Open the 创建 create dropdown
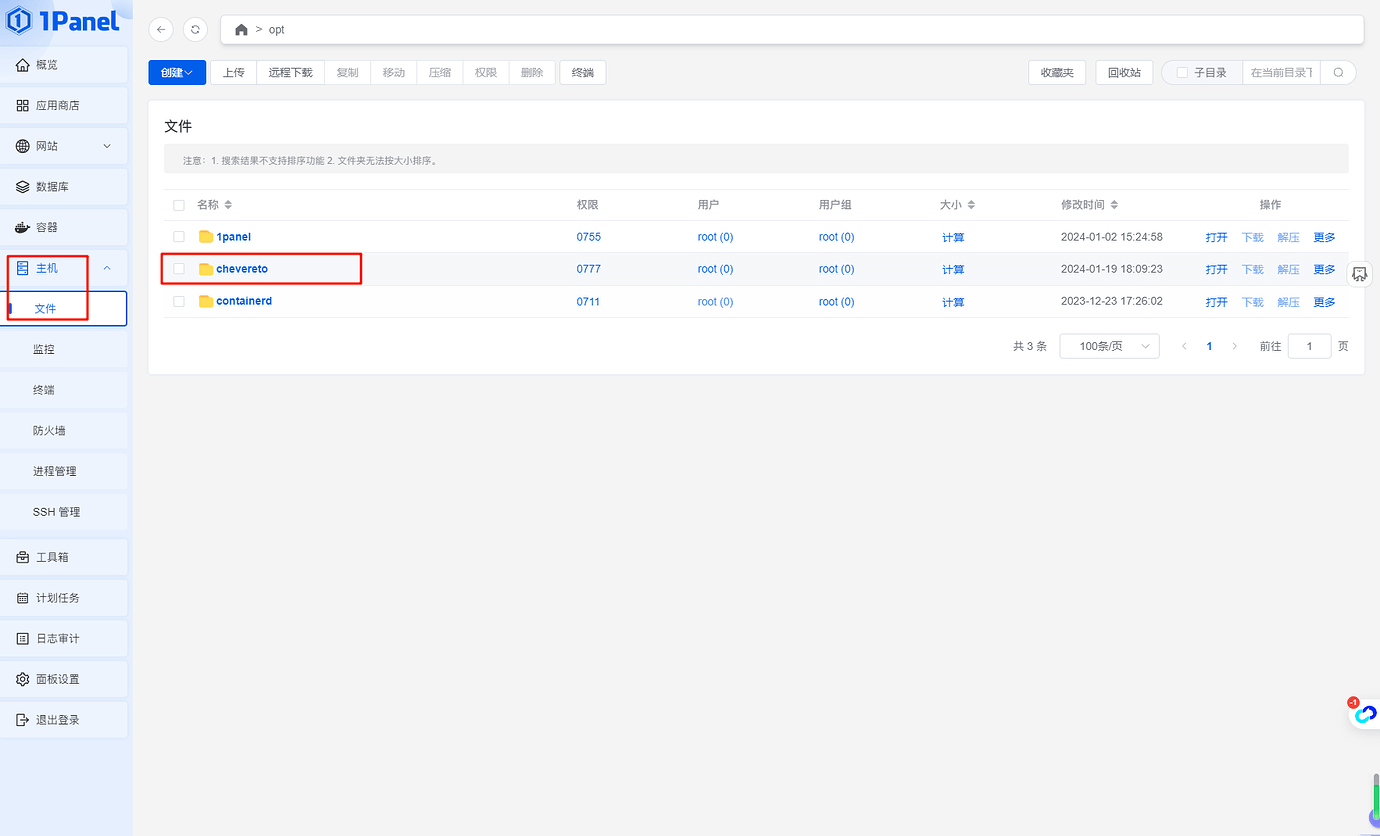The width and height of the screenshot is (1380, 836). [x=177, y=73]
